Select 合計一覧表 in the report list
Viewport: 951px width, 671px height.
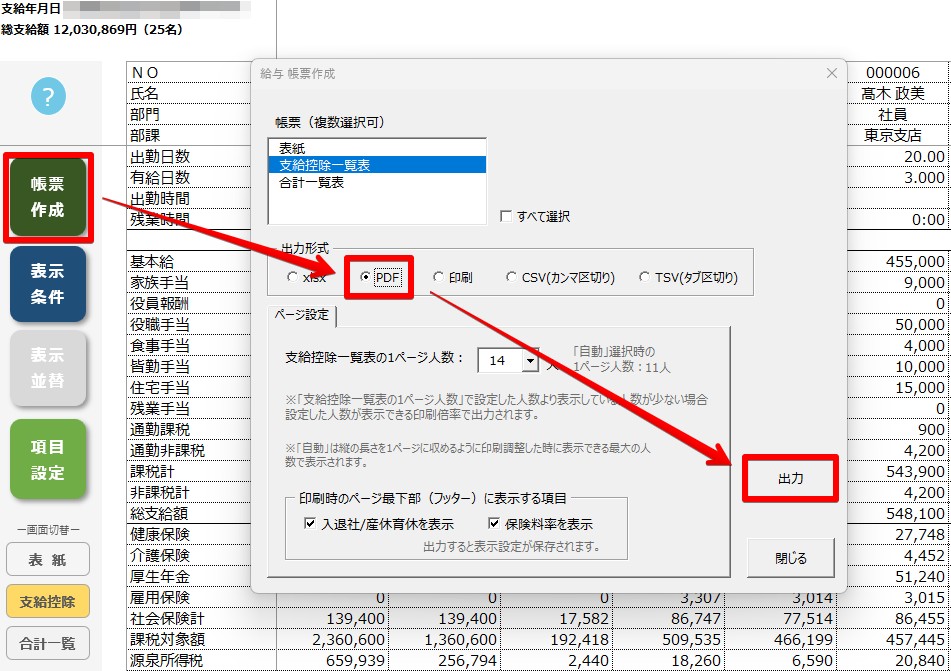click(x=312, y=182)
